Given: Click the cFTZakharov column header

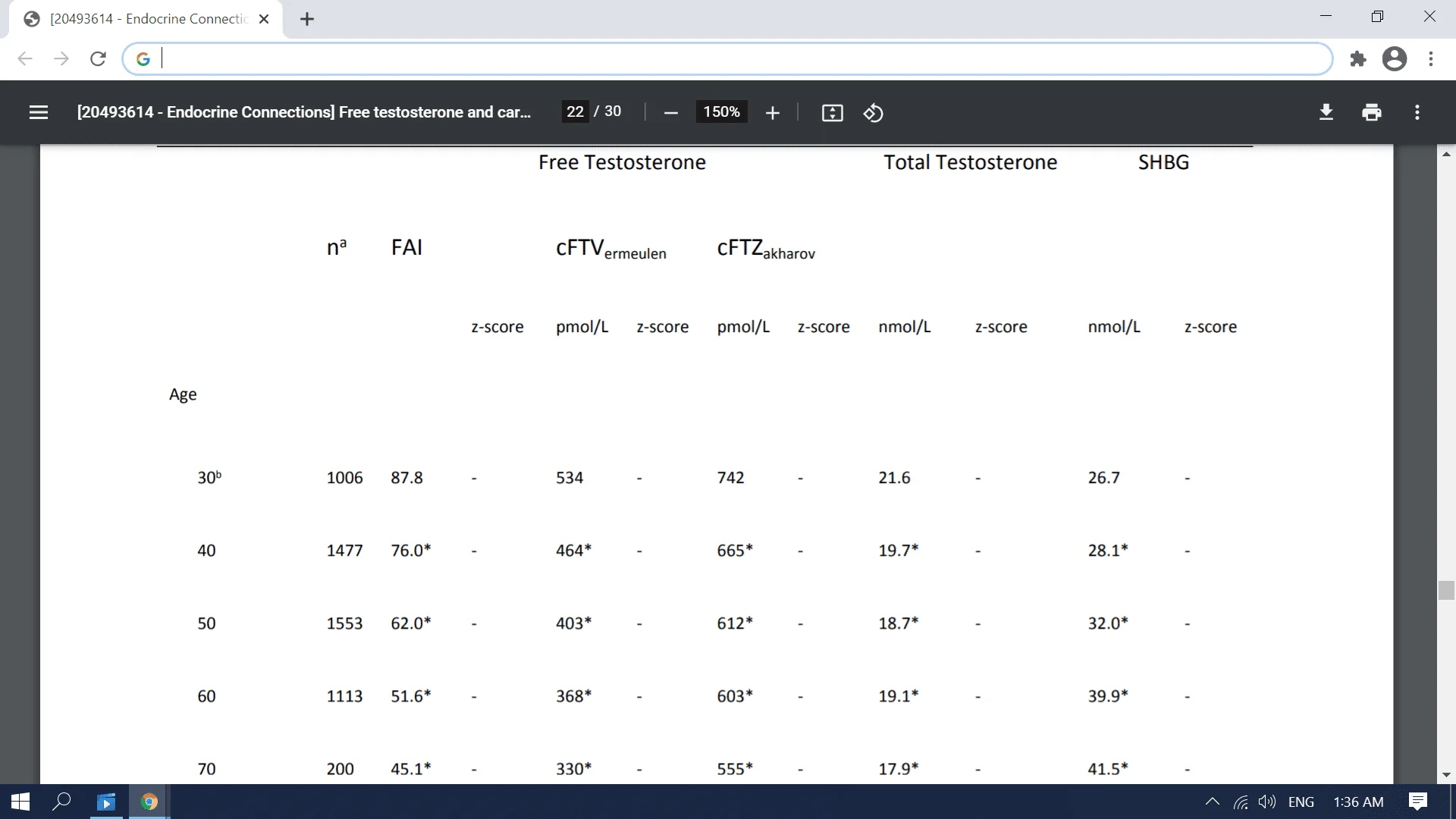Looking at the screenshot, I should click(x=766, y=249).
